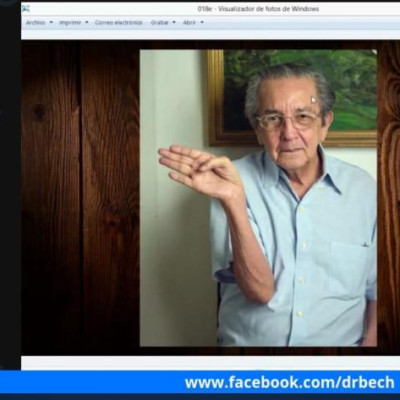Click the empty toolbar area right of Abrir
400x400 pixels.
click(300, 23)
